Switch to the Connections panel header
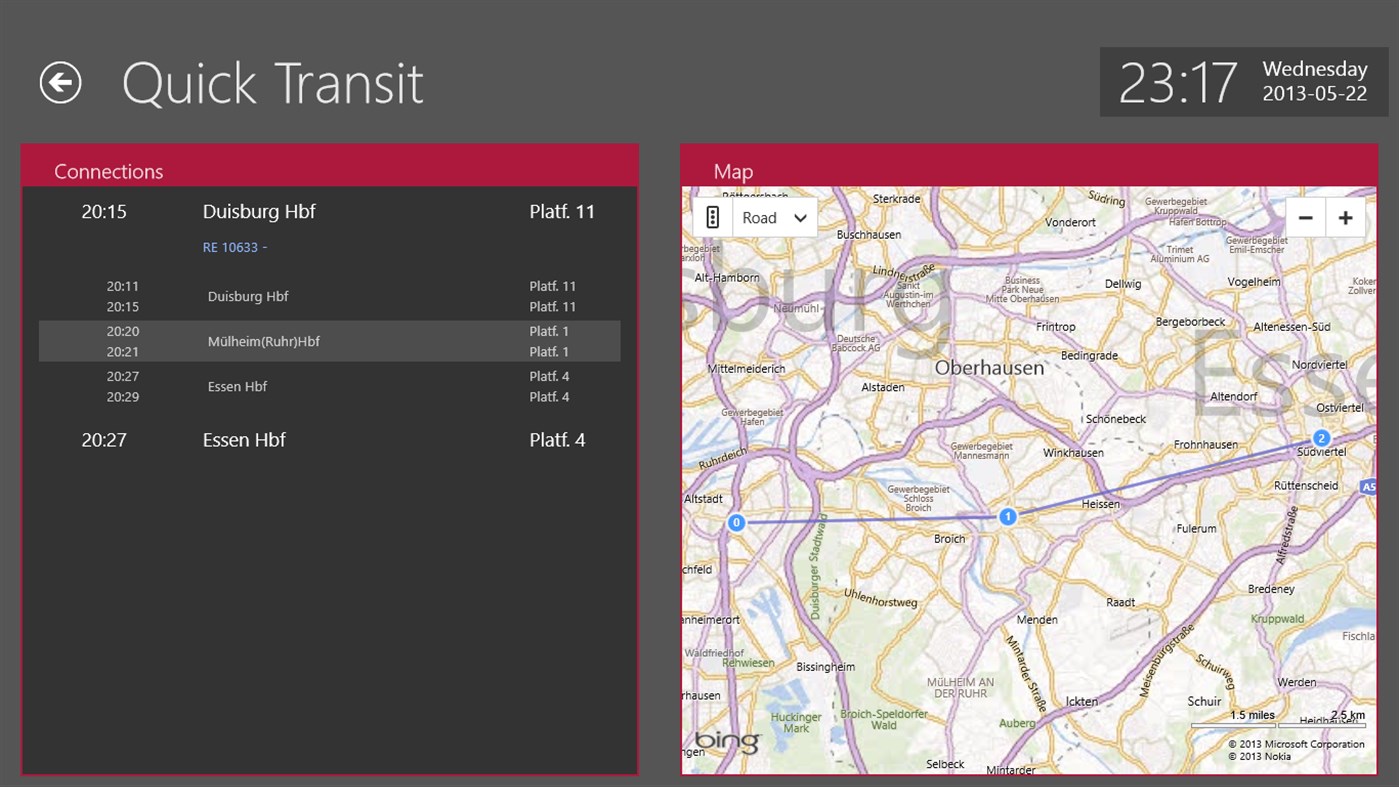 (x=108, y=171)
